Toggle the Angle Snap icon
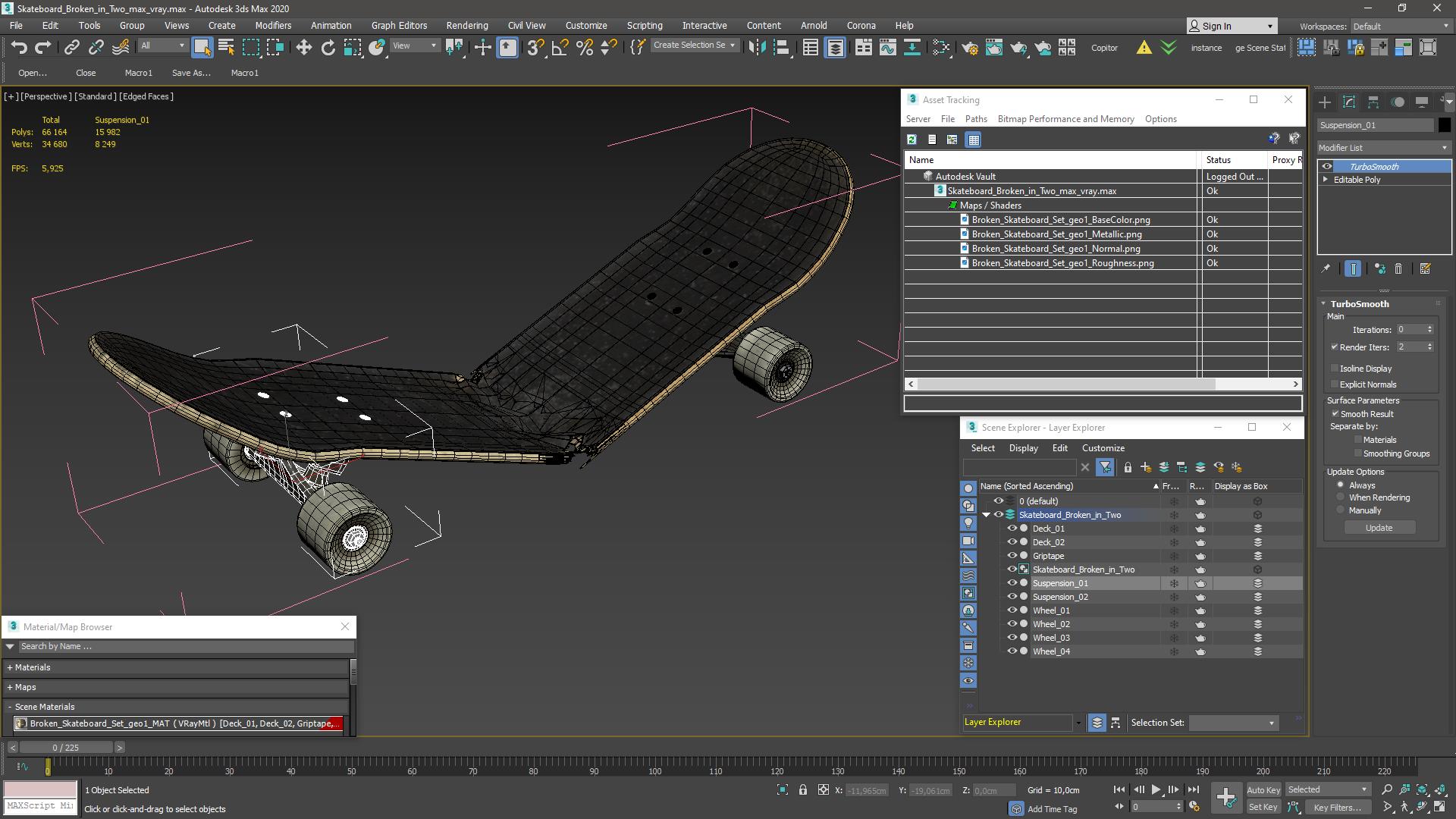Viewport: 1456px width, 819px height. point(560,47)
